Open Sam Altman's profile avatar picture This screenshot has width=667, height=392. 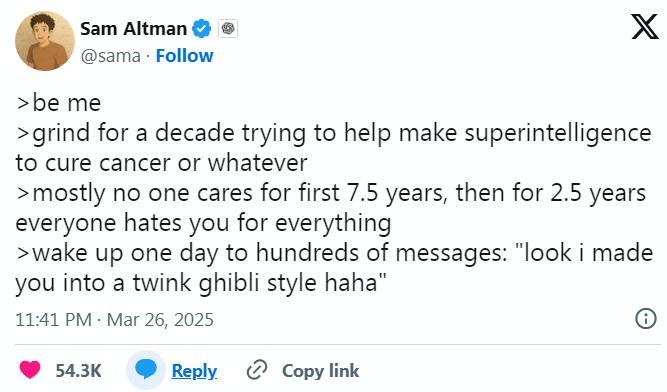pyautogui.click(x=45, y=41)
